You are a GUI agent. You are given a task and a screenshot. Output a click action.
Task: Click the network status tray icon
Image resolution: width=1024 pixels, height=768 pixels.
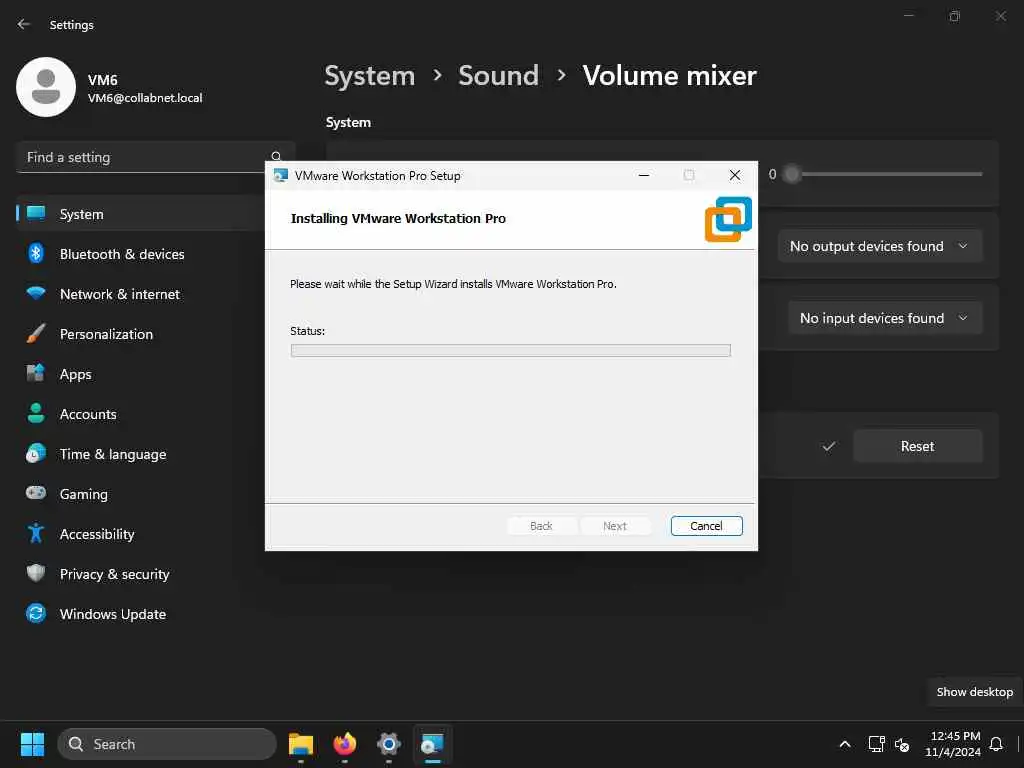(x=876, y=744)
